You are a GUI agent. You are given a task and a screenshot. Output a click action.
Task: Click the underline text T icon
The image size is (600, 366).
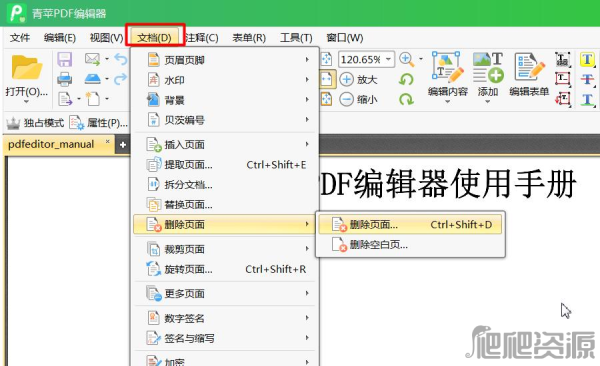587,100
